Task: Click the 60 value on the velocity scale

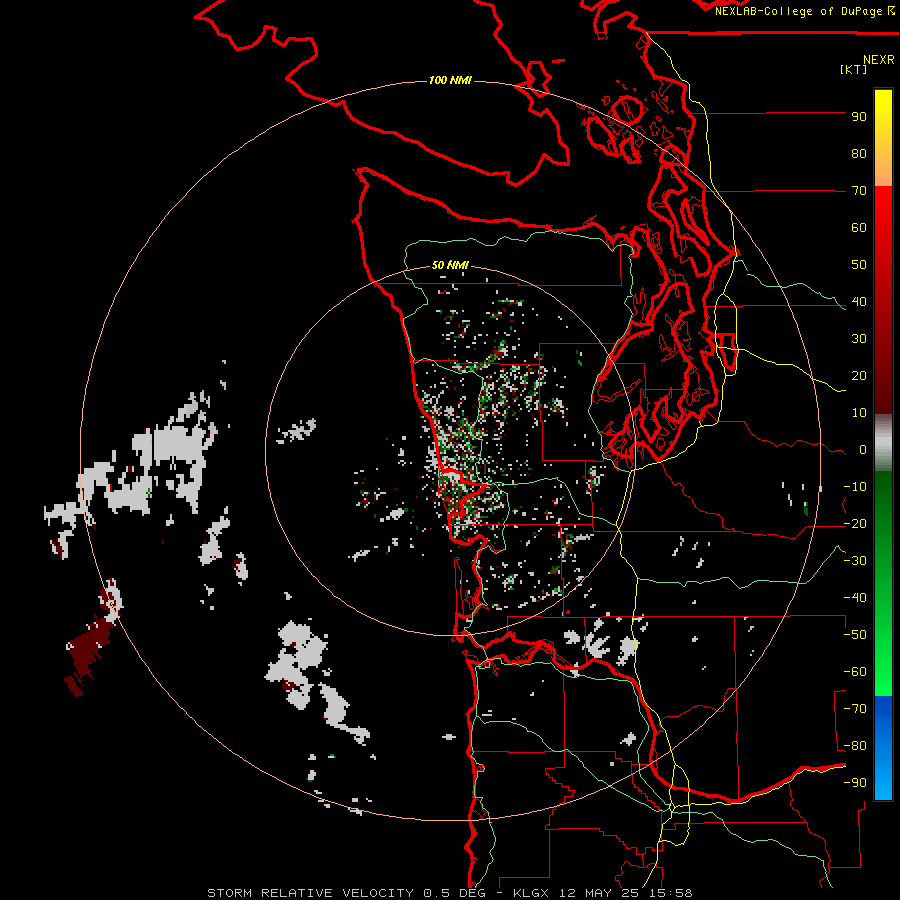Action: (859, 228)
